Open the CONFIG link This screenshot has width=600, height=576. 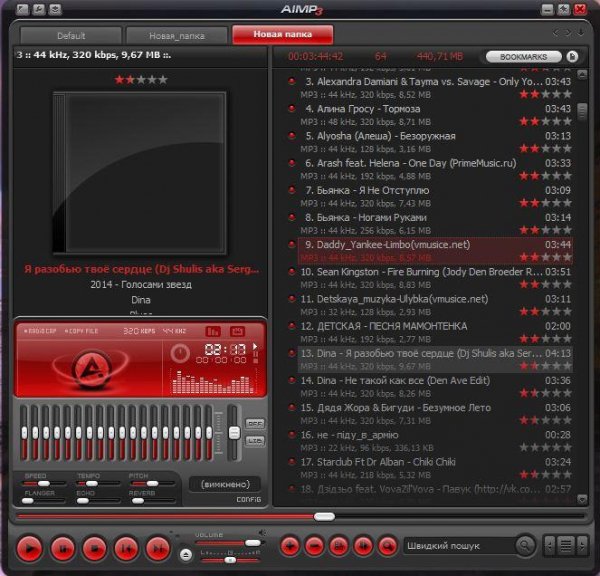248,499
